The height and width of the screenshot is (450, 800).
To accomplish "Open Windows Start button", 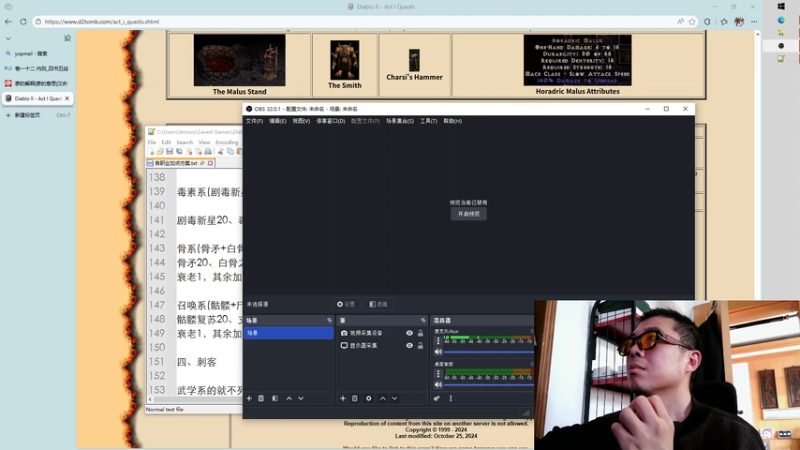I will [x=781, y=7].
